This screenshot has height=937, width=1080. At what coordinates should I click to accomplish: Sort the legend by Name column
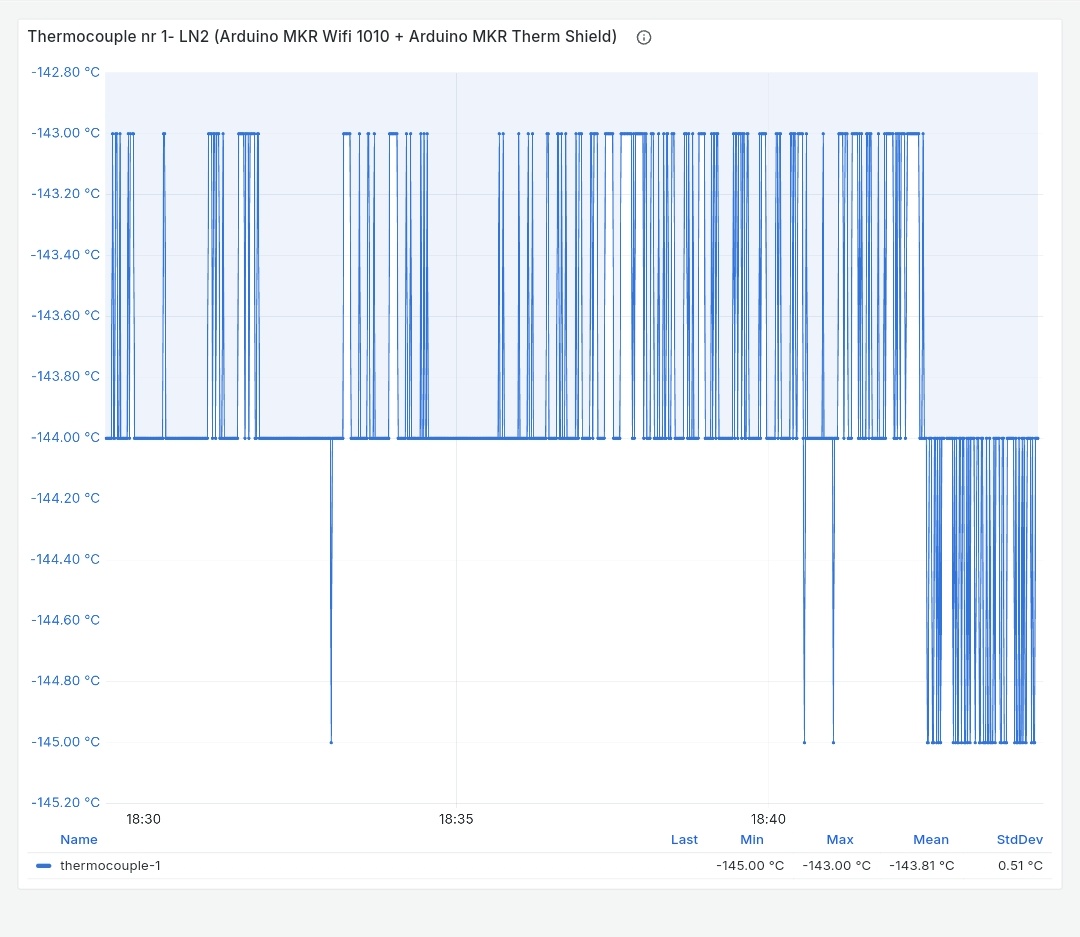79,840
